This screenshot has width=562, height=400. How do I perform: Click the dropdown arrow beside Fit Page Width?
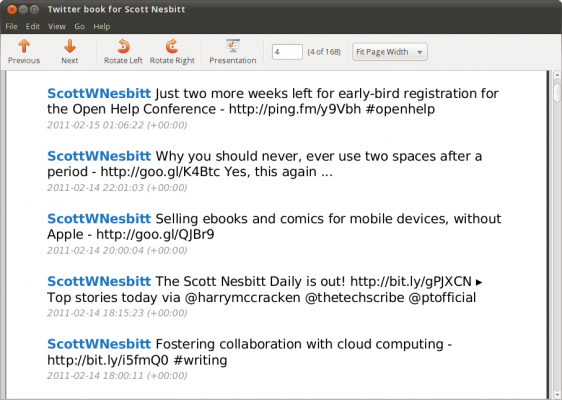(x=419, y=52)
